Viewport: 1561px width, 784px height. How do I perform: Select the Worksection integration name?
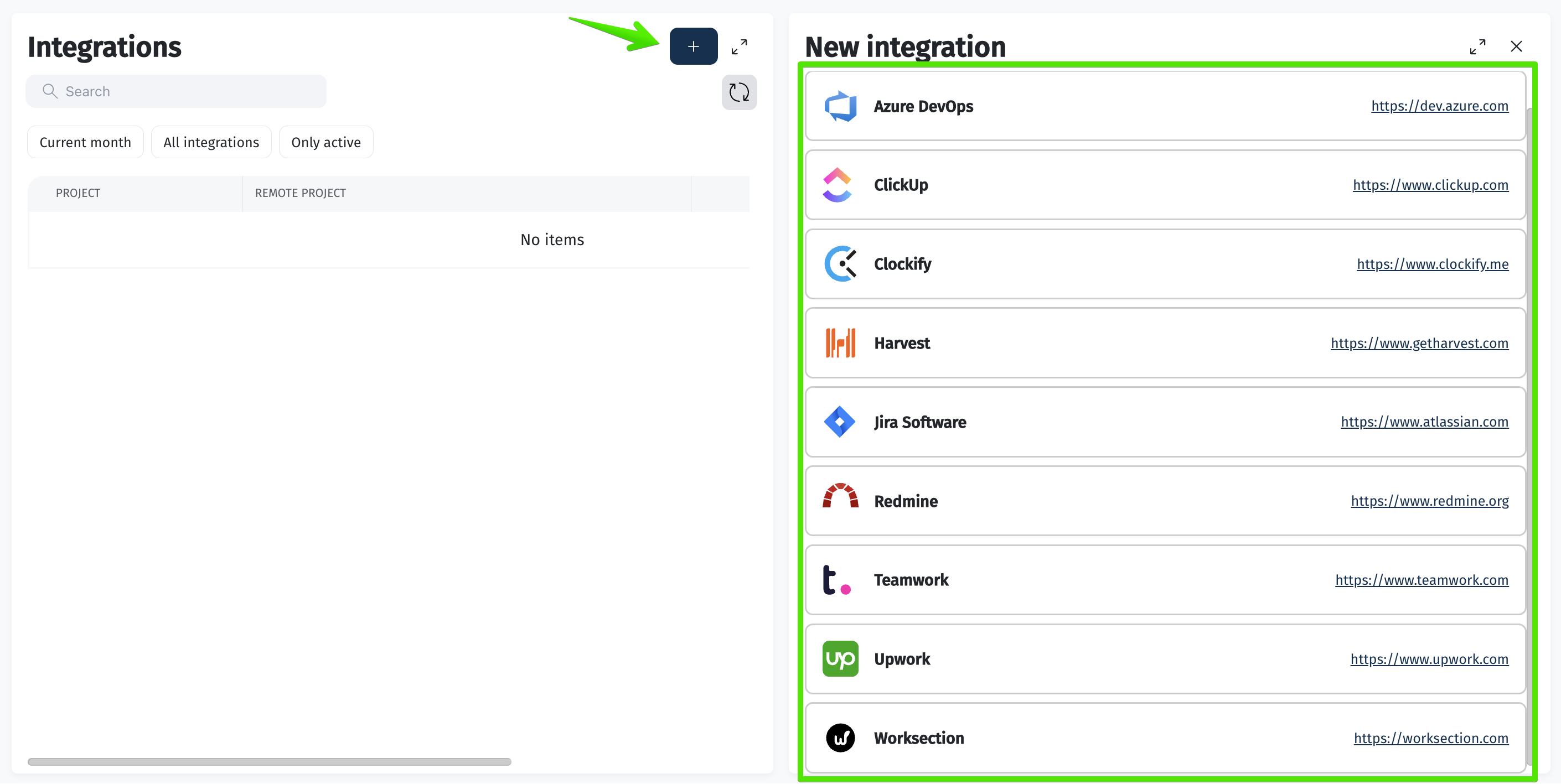coord(919,738)
